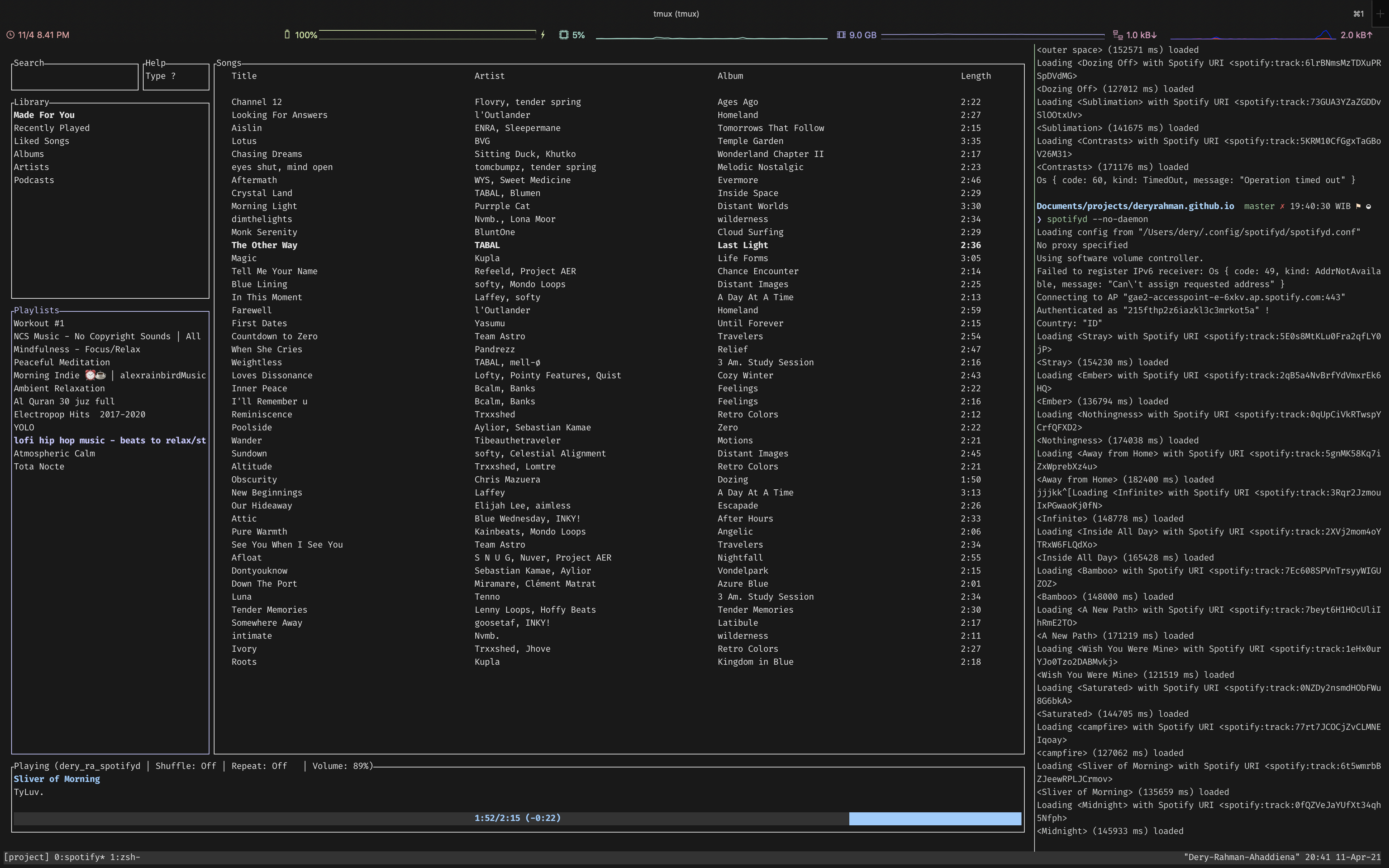Click the memory icon next to 9.0 GB
The width and height of the screenshot is (1389, 868).
[x=841, y=35]
